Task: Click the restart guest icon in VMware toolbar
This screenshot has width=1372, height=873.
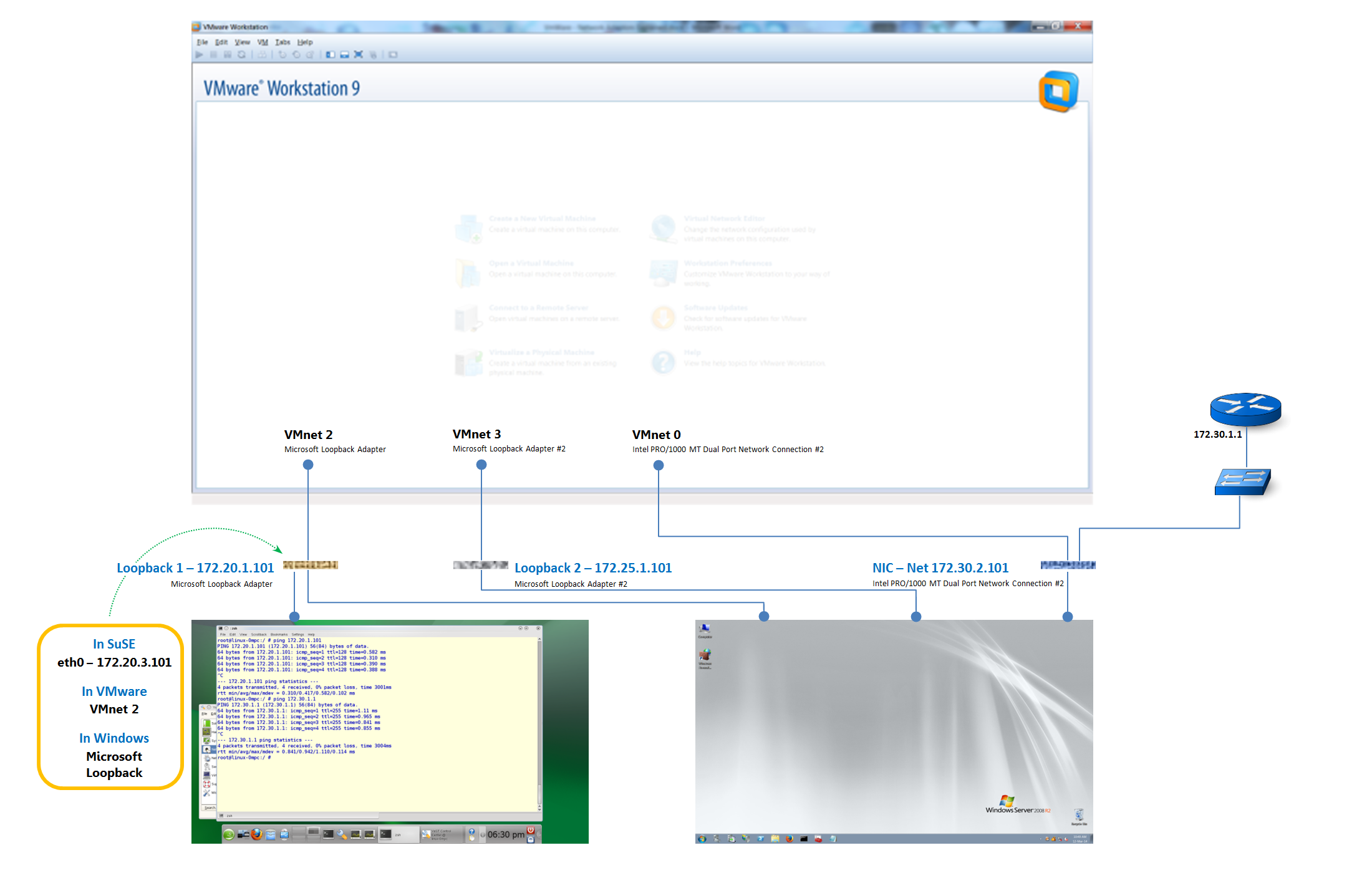Action: point(241,55)
